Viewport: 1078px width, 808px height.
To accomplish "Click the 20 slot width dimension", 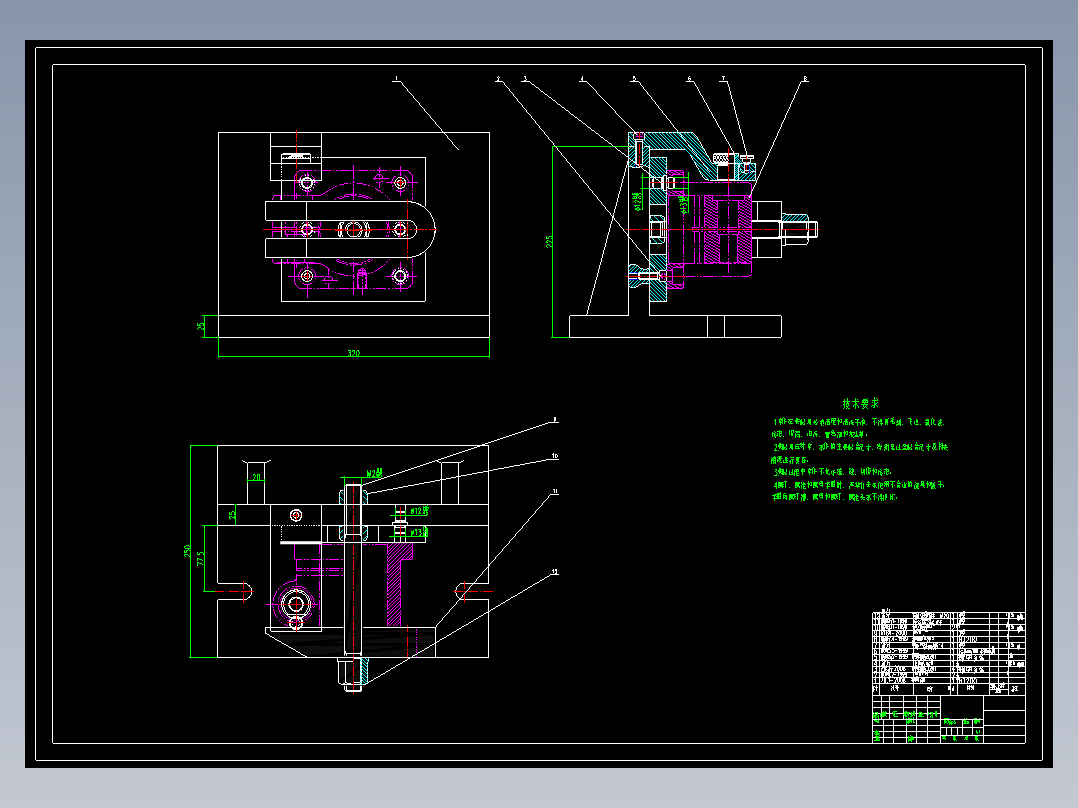I will (x=256, y=477).
